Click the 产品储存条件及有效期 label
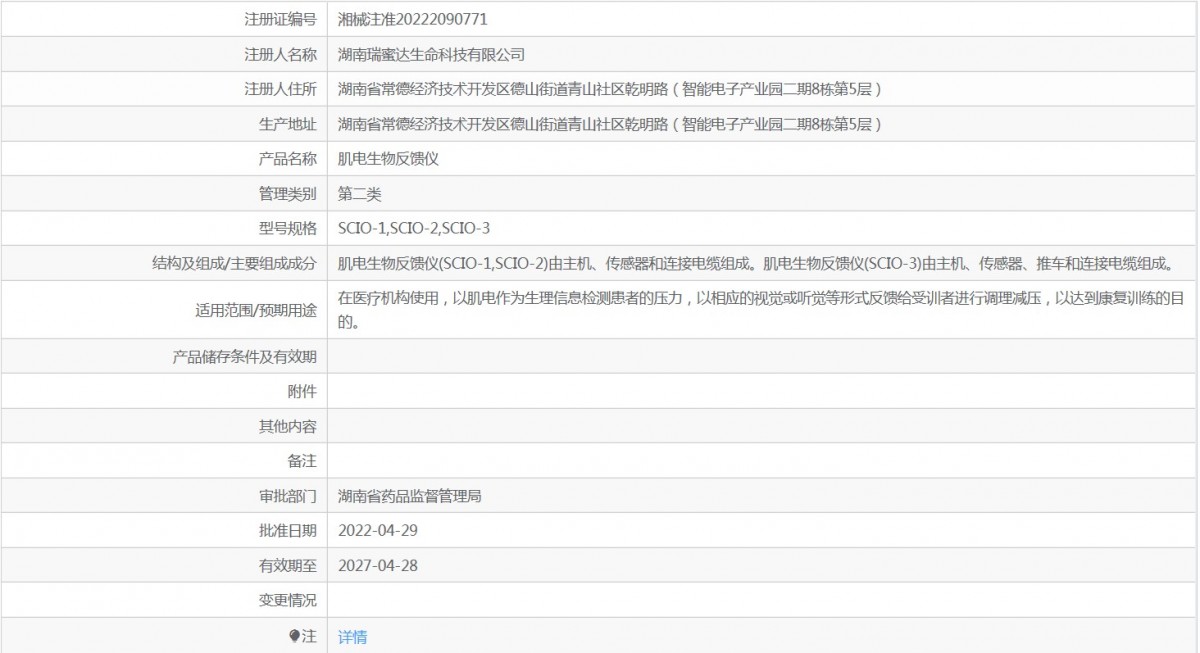1200x653 pixels. pos(244,356)
